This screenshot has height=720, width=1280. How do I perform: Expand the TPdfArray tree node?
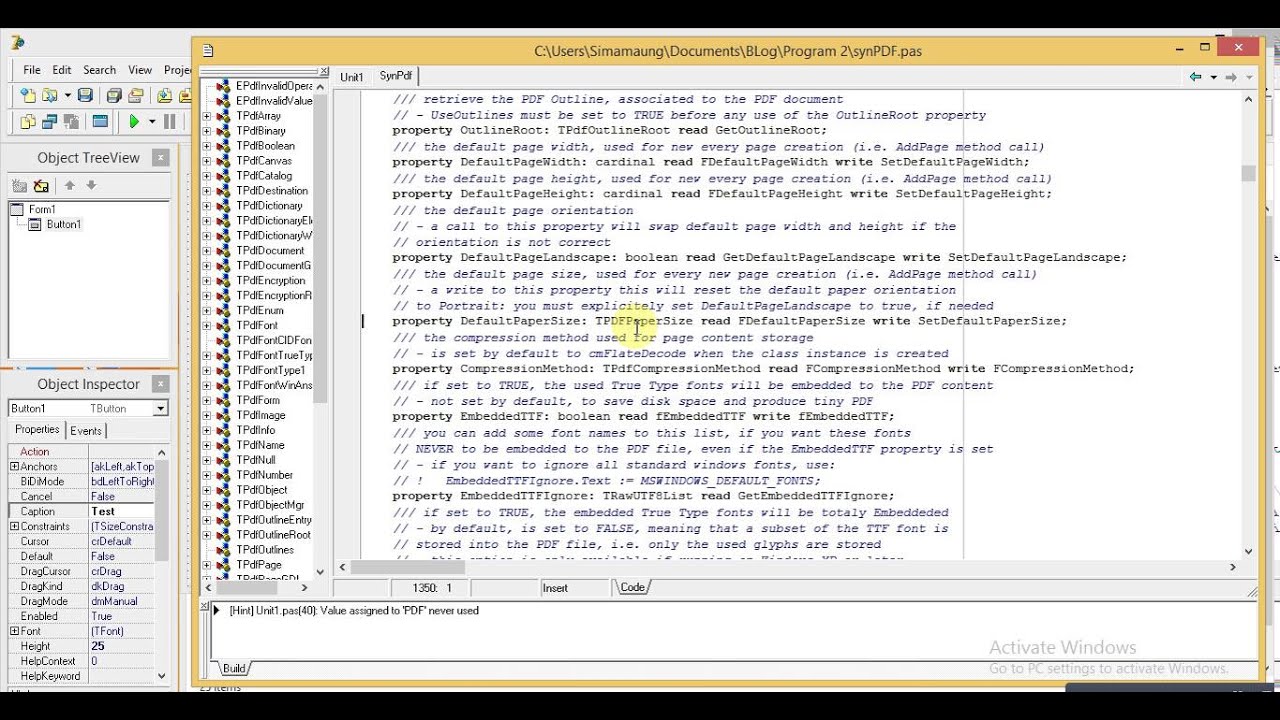(207, 116)
